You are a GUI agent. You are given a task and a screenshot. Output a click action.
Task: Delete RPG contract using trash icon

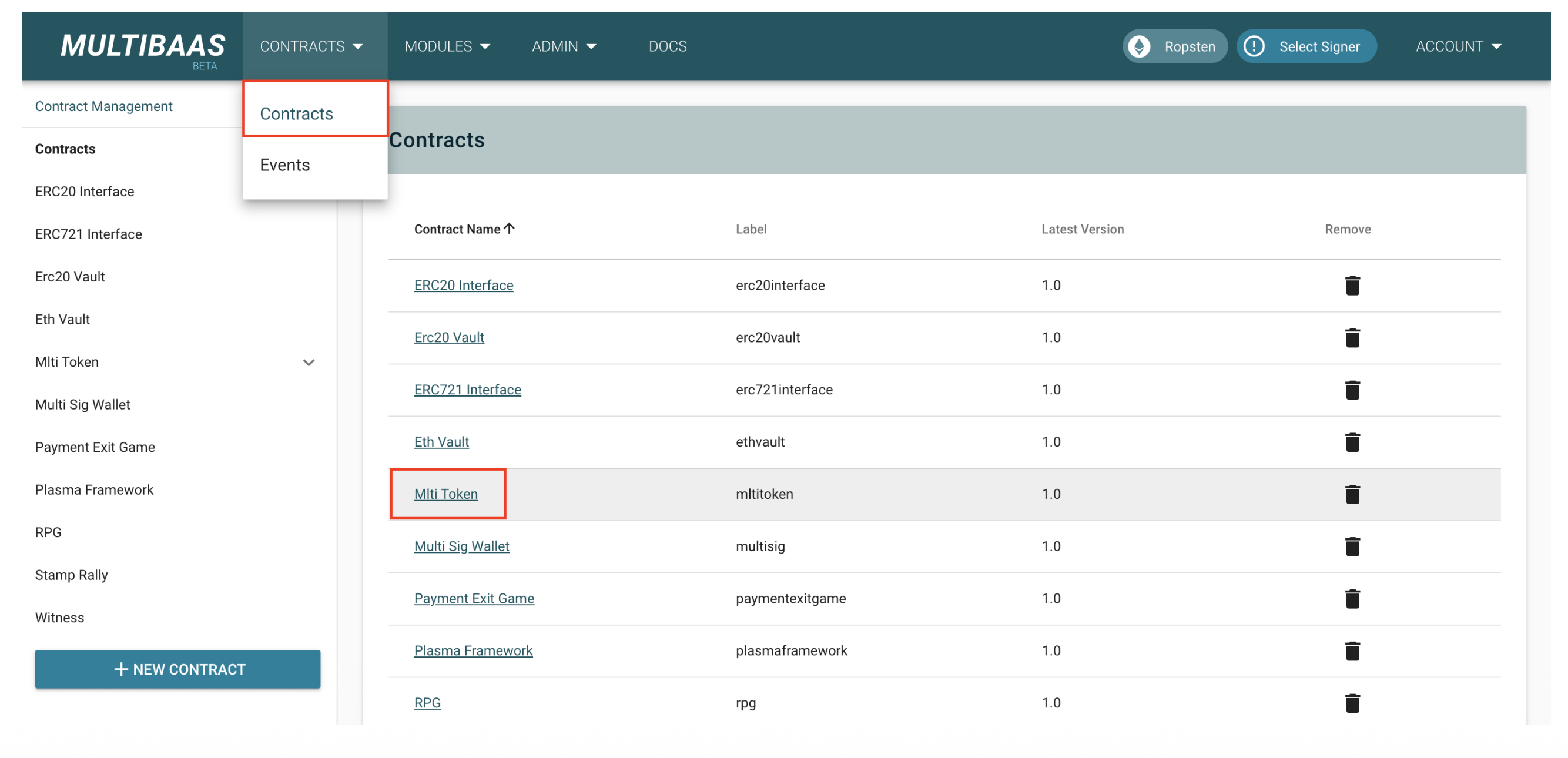[x=1352, y=704]
